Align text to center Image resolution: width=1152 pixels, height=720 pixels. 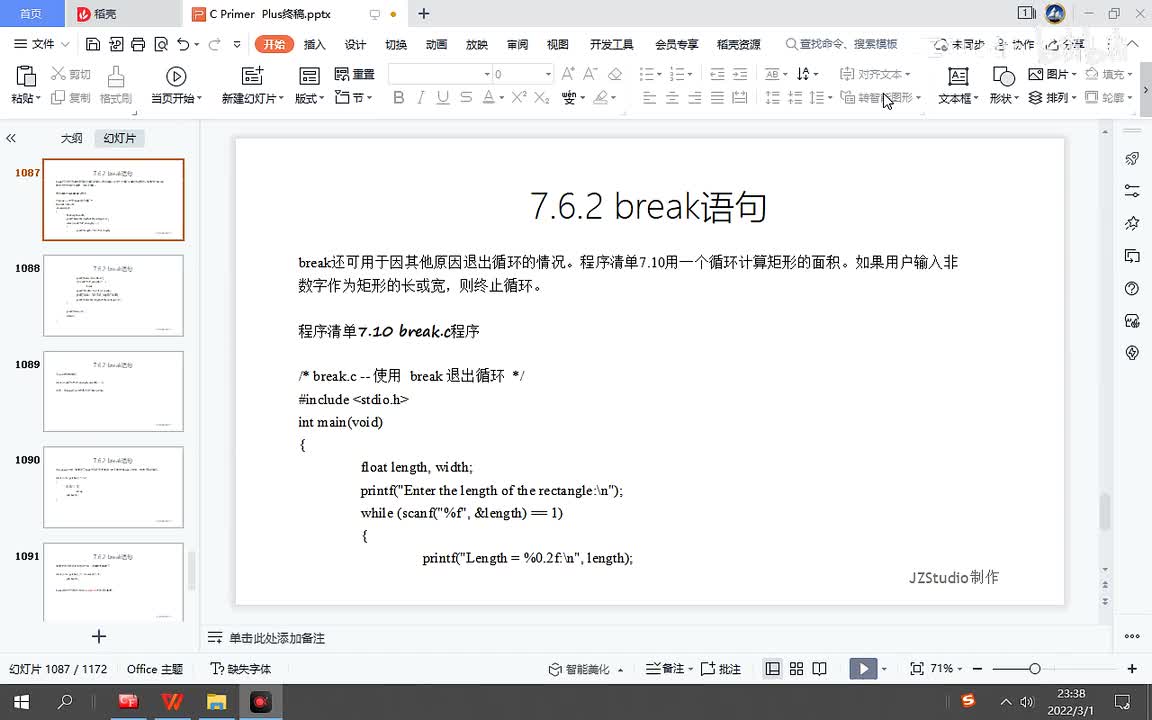[672, 97]
